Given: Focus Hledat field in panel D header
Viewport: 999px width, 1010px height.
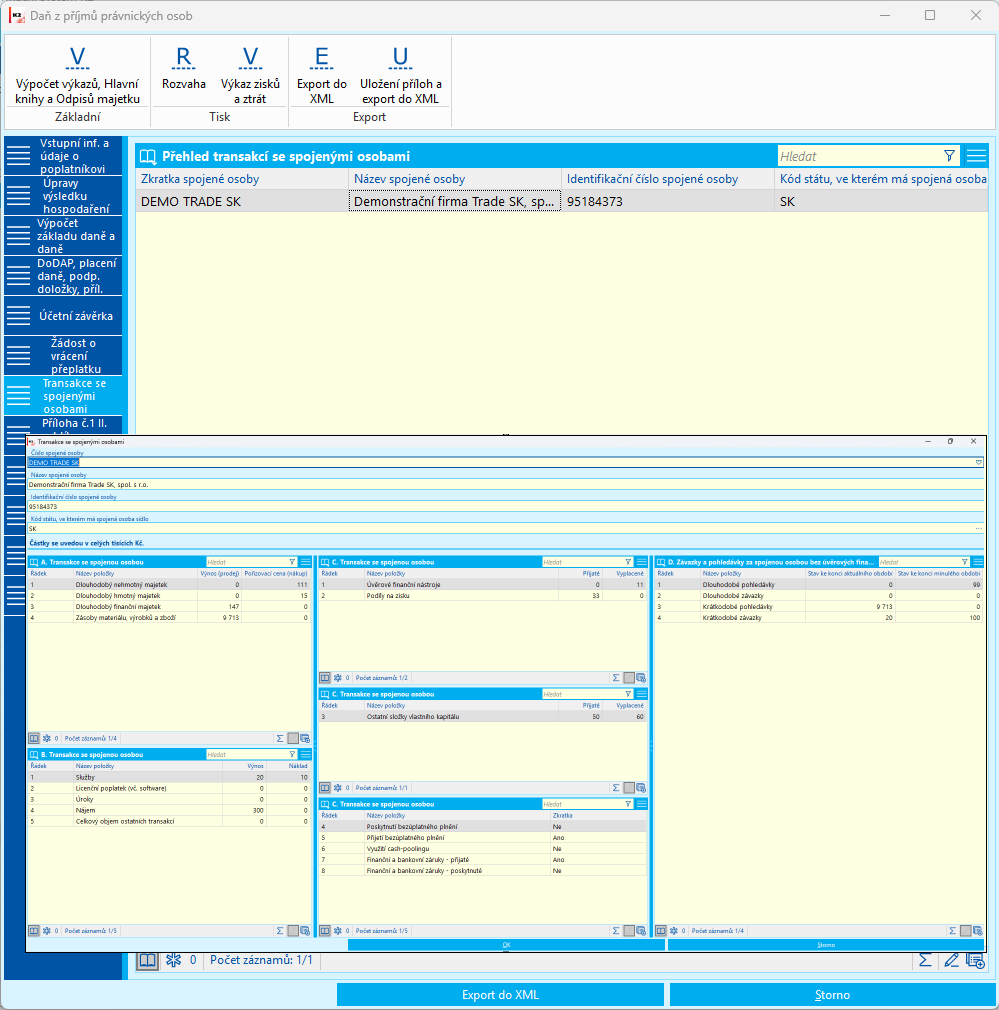Looking at the screenshot, I should 919,562.
